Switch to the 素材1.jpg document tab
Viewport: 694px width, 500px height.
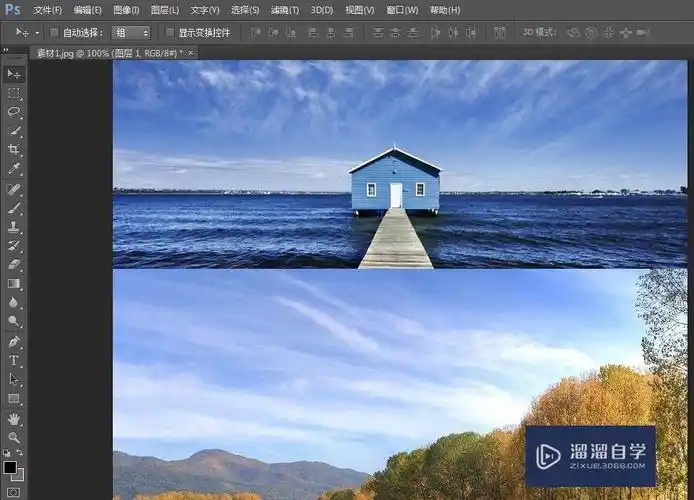pyautogui.click(x=106, y=52)
